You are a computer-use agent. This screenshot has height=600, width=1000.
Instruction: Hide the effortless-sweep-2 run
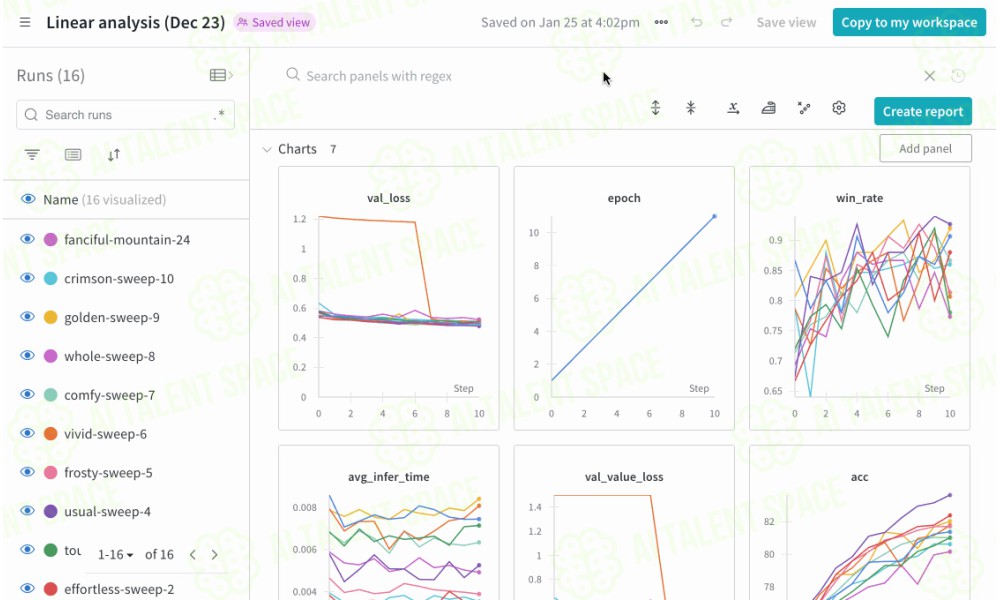27,589
